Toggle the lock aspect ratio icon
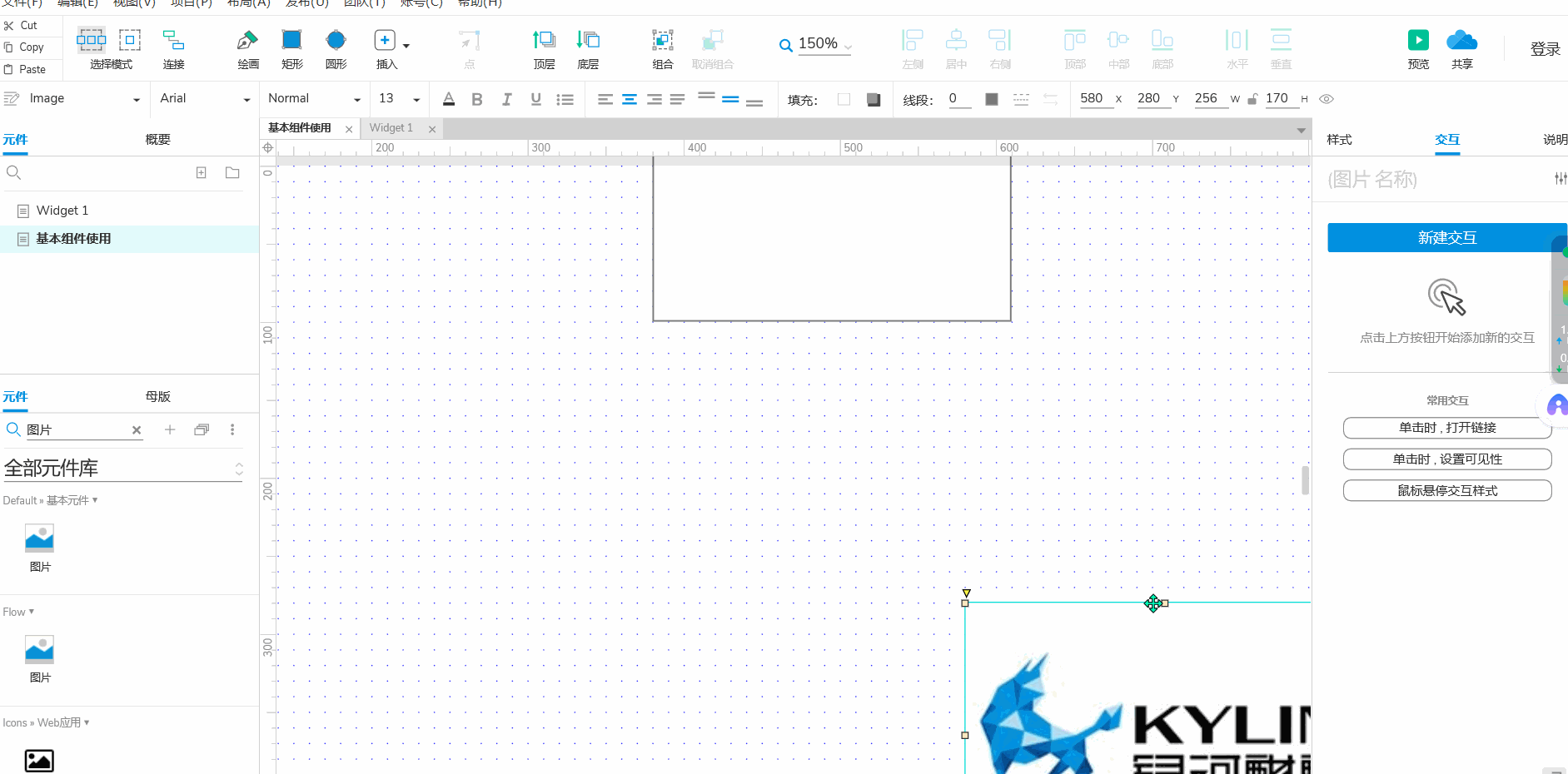This screenshot has width=1568, height=774. 1252,99
